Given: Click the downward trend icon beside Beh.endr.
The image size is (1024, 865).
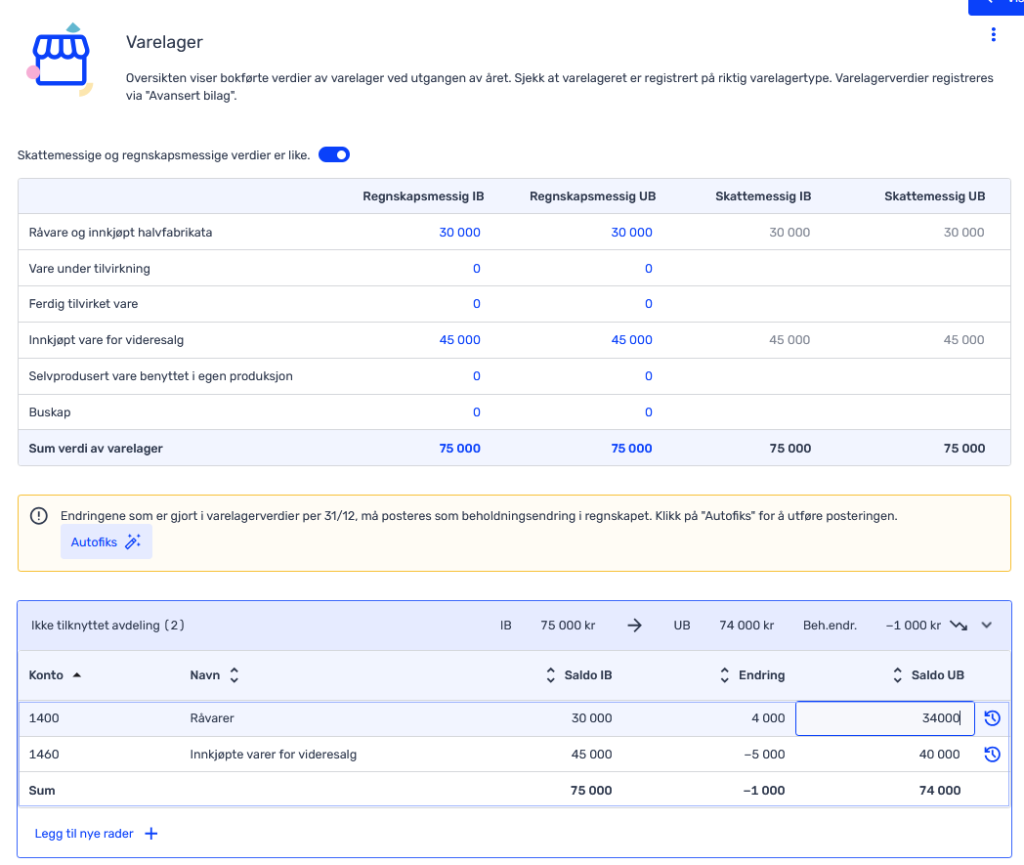Looking at the screenshot, I should tap(958, 625).
